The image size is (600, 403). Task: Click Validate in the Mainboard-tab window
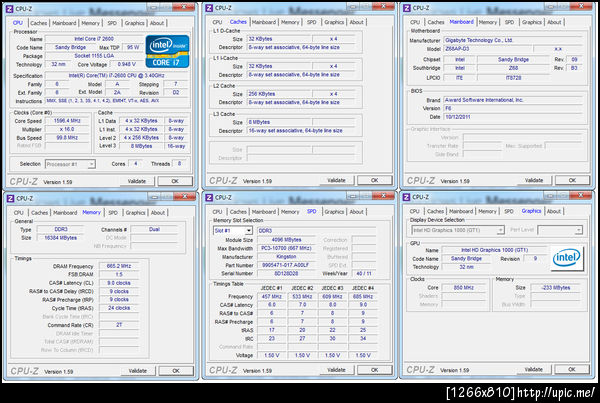click(534, 180)
